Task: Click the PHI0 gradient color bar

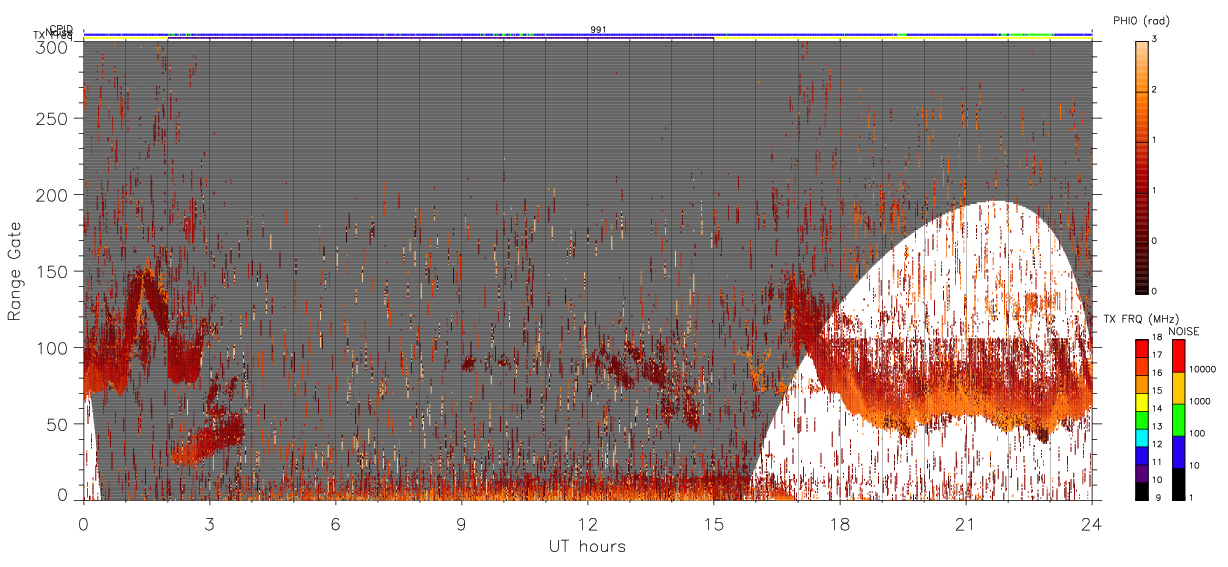Action: point(1142,167)
